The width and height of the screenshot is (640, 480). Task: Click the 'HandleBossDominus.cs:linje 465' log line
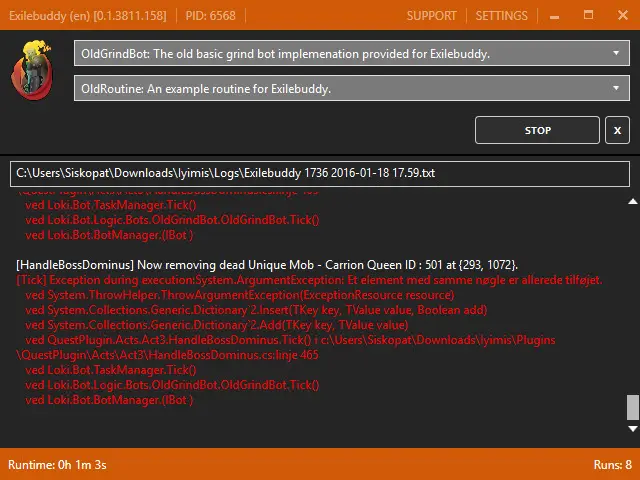[167, 355]
